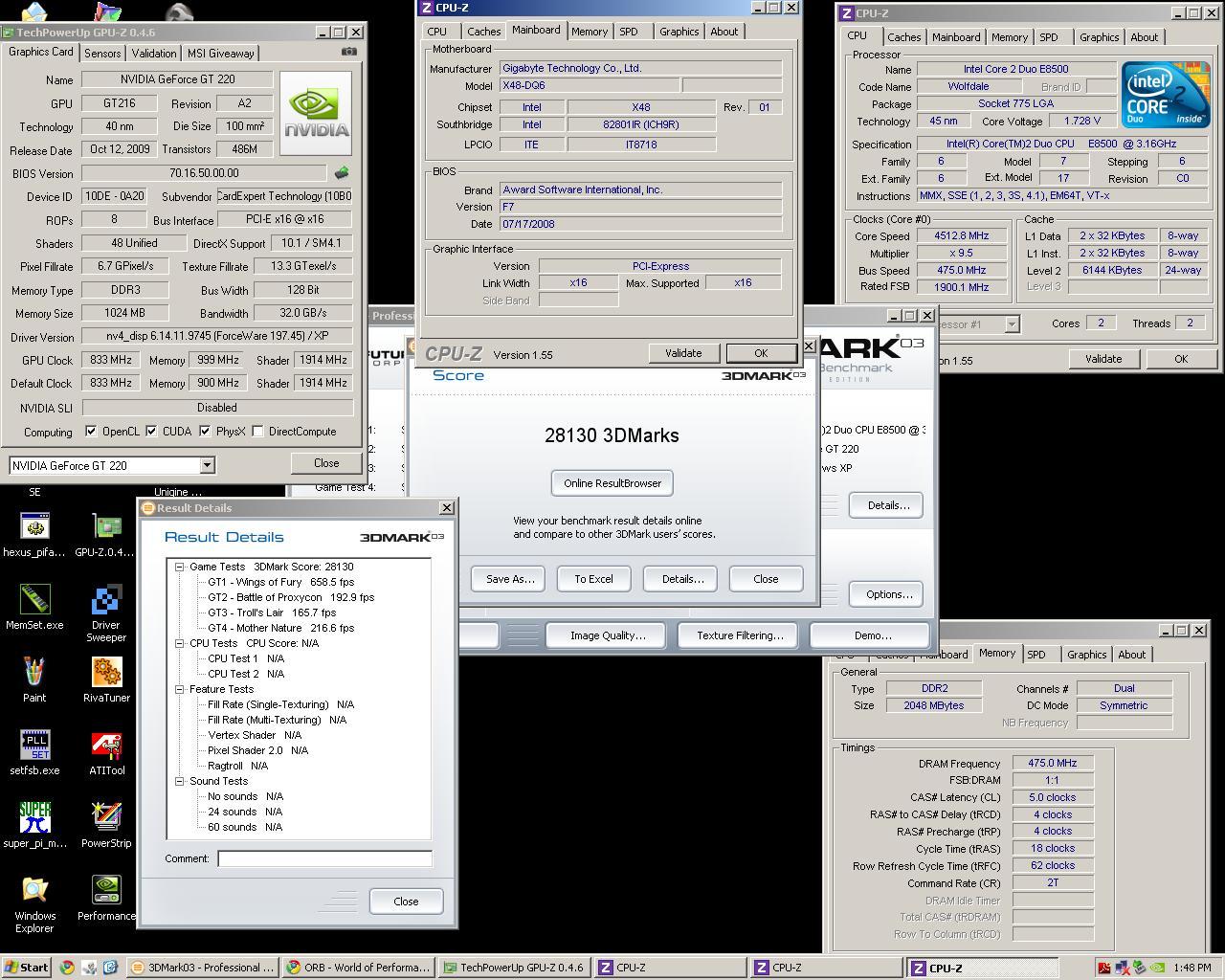Click the Intel Core 2 Duo logo
Image resolution: width=1225 pixels, height=980 pixels.
tap(1166, 94)
